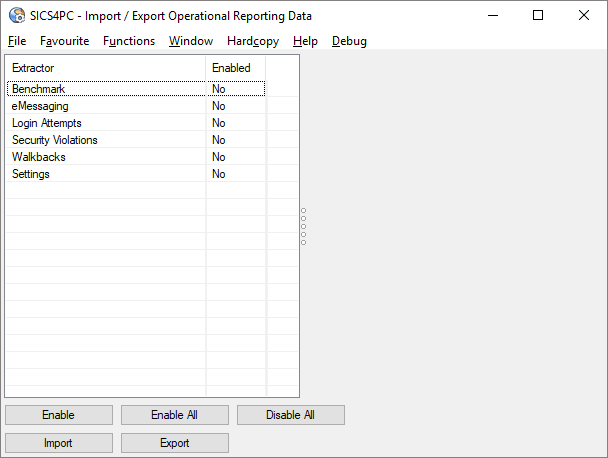Select the Login Attempts extractor row

136,123
